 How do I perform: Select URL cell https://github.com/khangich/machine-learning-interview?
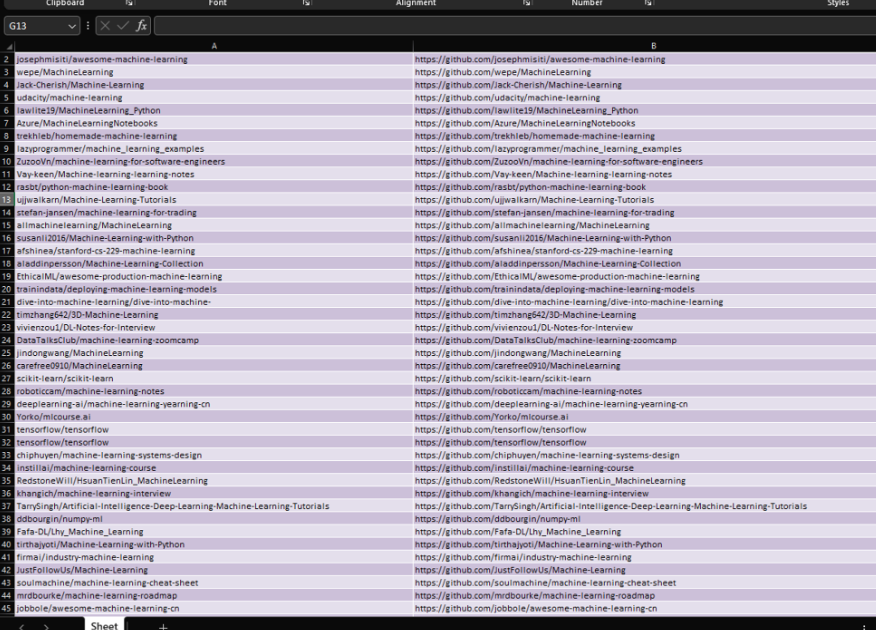[645, 493]
